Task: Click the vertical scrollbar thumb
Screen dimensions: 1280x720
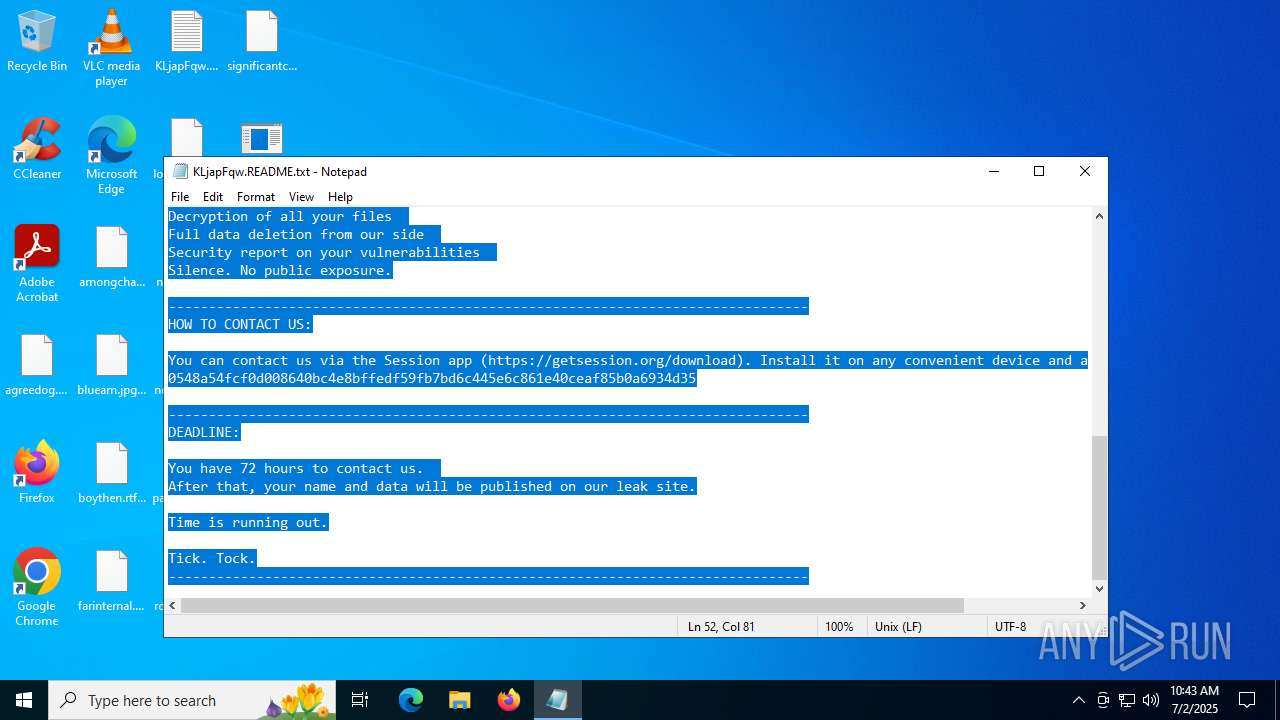Action: pyautogui.click(x=1099, y=507)
